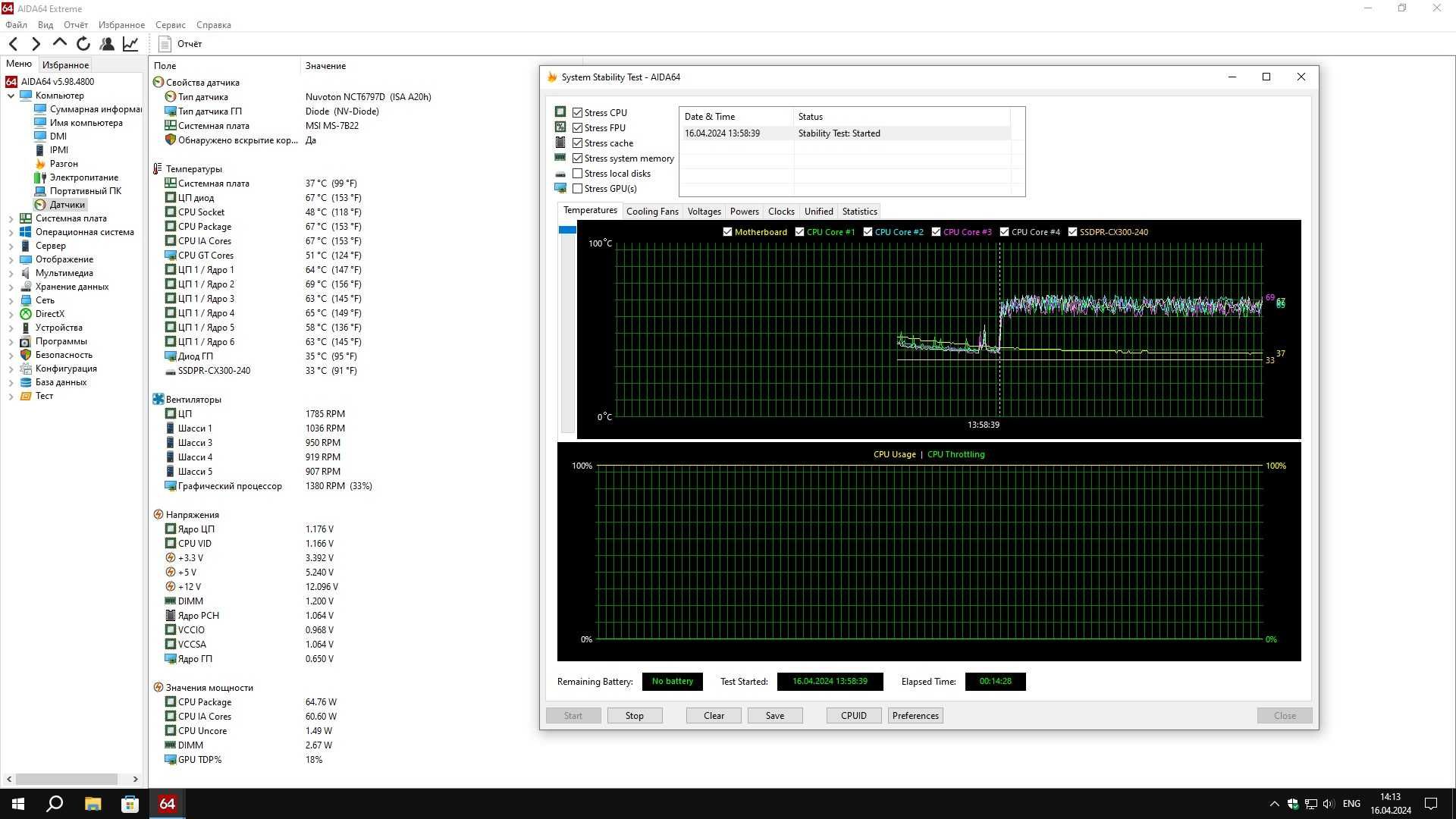
Task: Open Windows Start menu
Action: 18,804
